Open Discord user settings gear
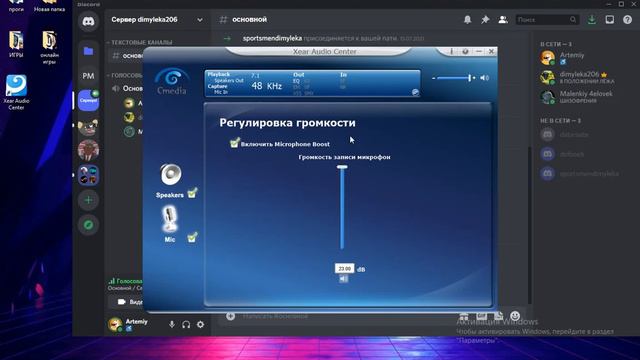Screen dimensions: 640x360 [x=200, y=324]
